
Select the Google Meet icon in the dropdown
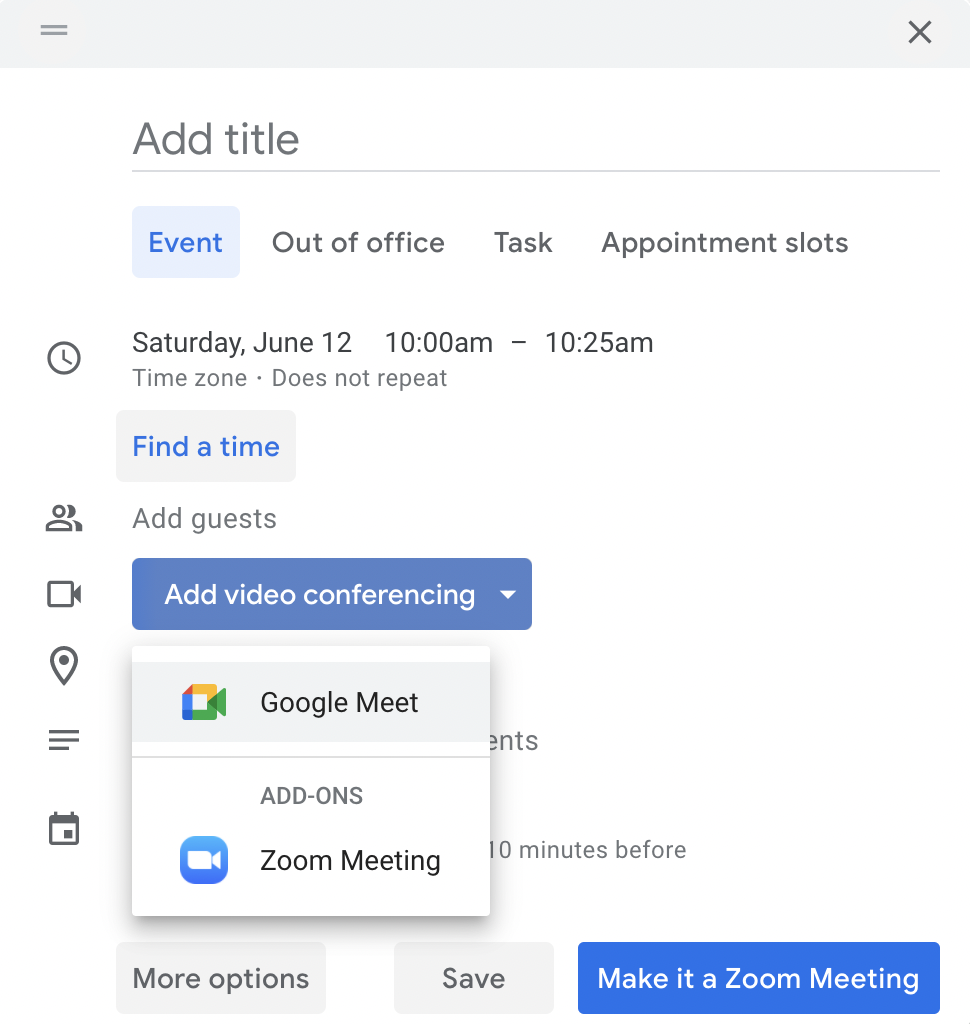(203, 702)
